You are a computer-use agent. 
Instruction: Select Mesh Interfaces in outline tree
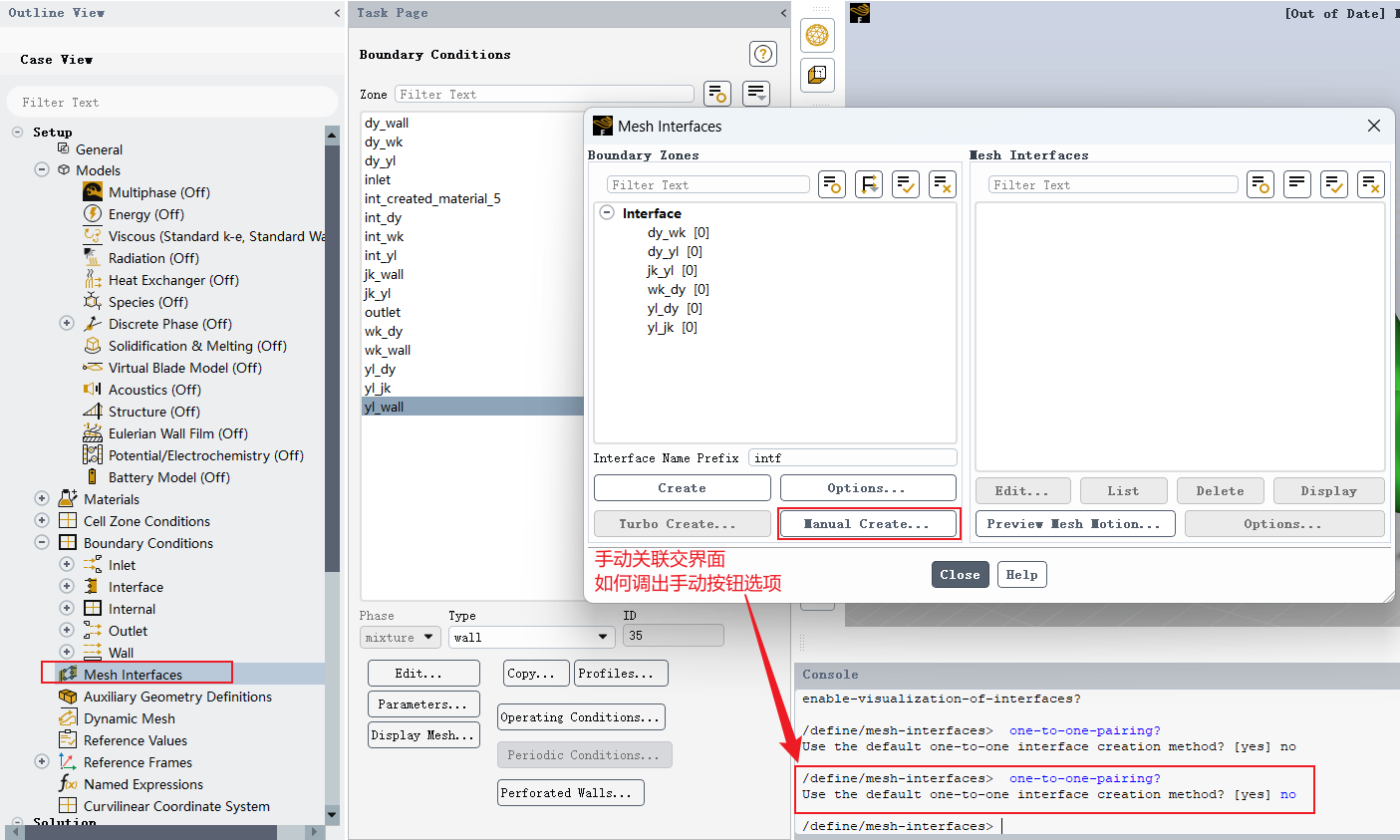click(133, 675)
